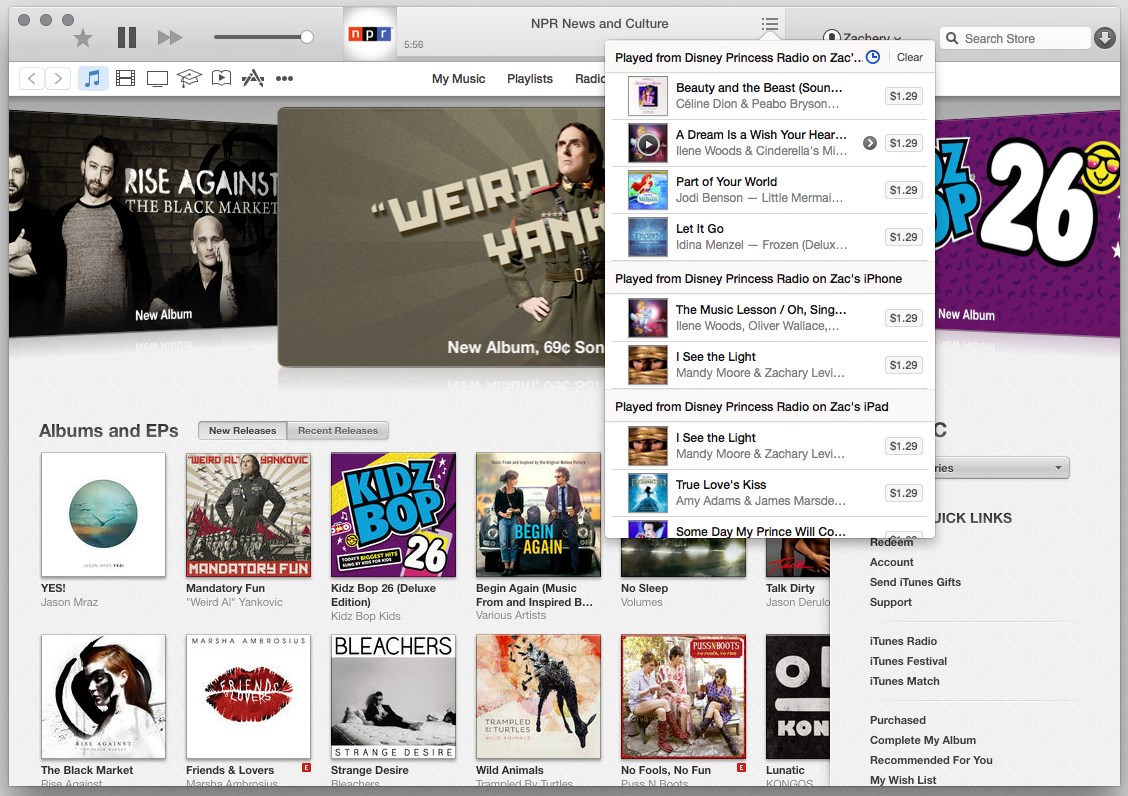Click into the Search Store field
The height and width of the screenshot is (796, 1128).
(1015, 38)
